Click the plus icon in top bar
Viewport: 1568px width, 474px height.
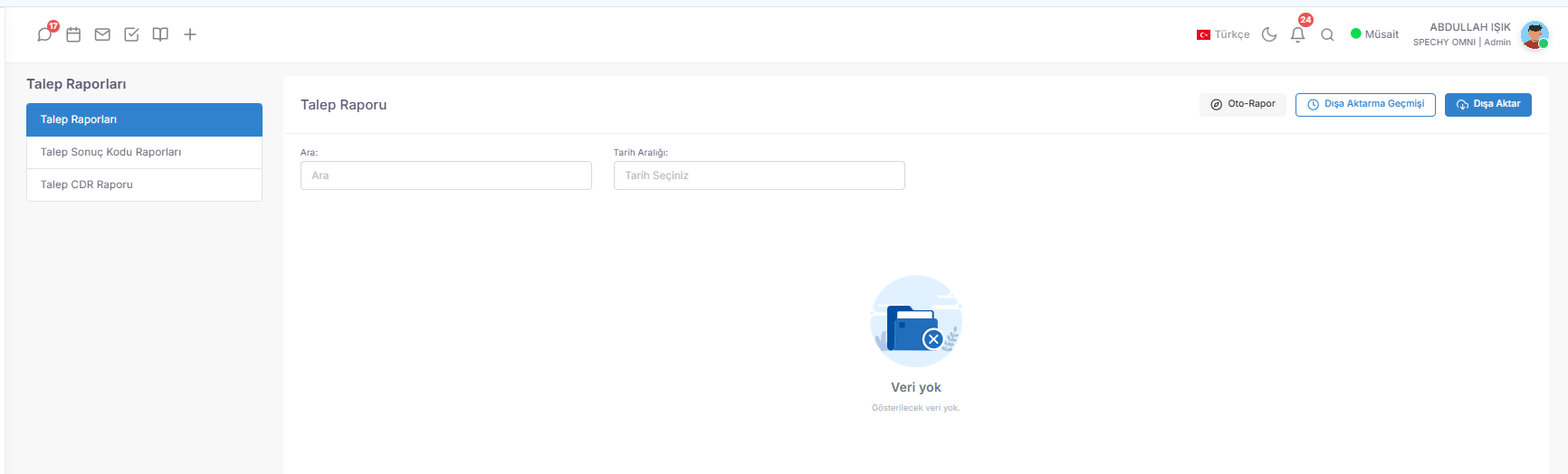click(190, 34)
